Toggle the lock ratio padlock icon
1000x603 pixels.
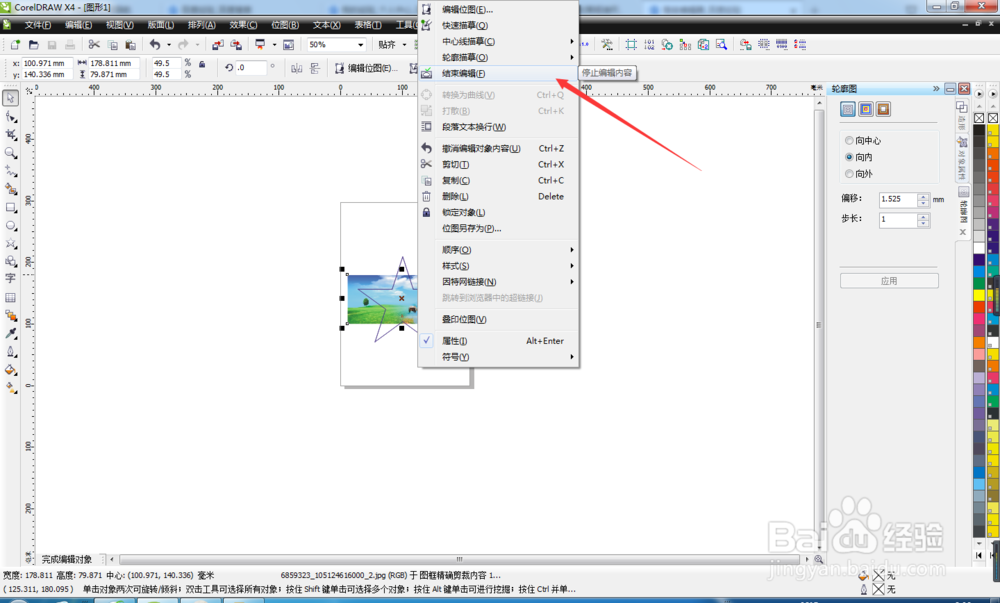[202, 64]
